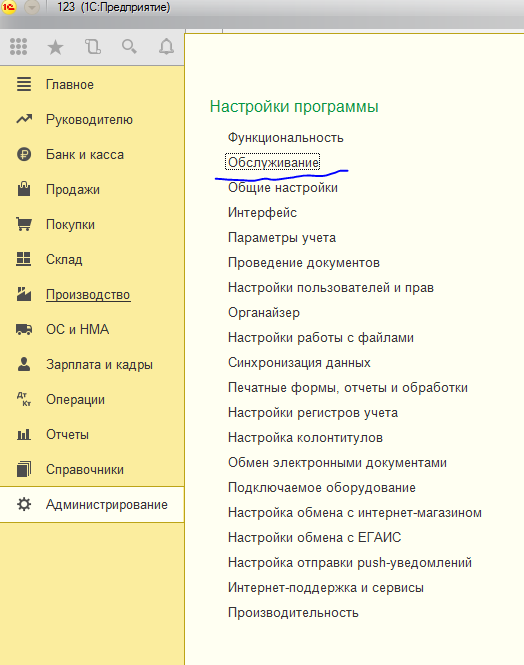Image resolution: width=524 pixels, height=665 pixels.
Task: Click the Справочники books icon
Action: tap(24, 469)
